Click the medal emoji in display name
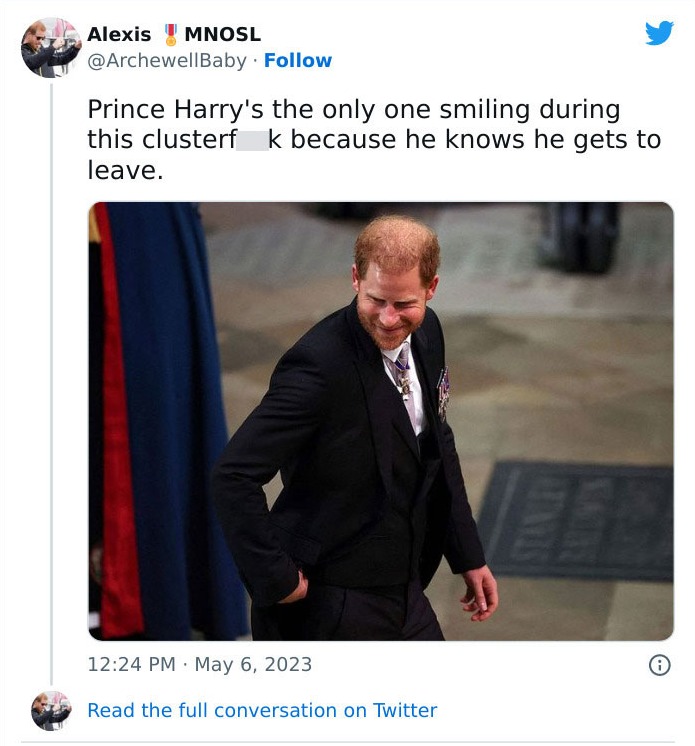Image resolution: width=695 pixels, height=746 pixels. click(x=170, y=34)
